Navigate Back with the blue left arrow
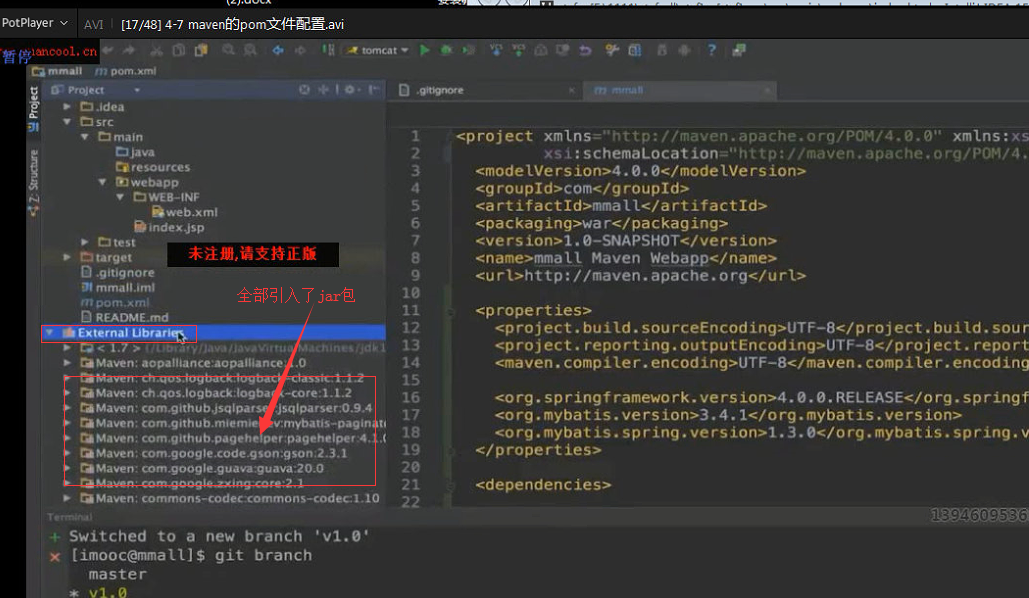 click(278, 50)
